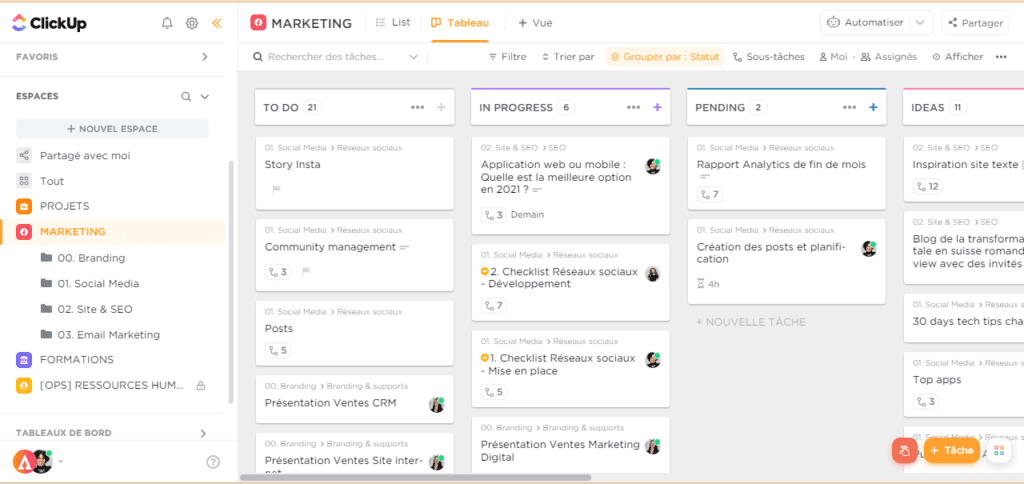This screenshot has width=1024, height=484.
Task: Click the NOUVEL ESPACE button
Action: [x=112, y=129]
